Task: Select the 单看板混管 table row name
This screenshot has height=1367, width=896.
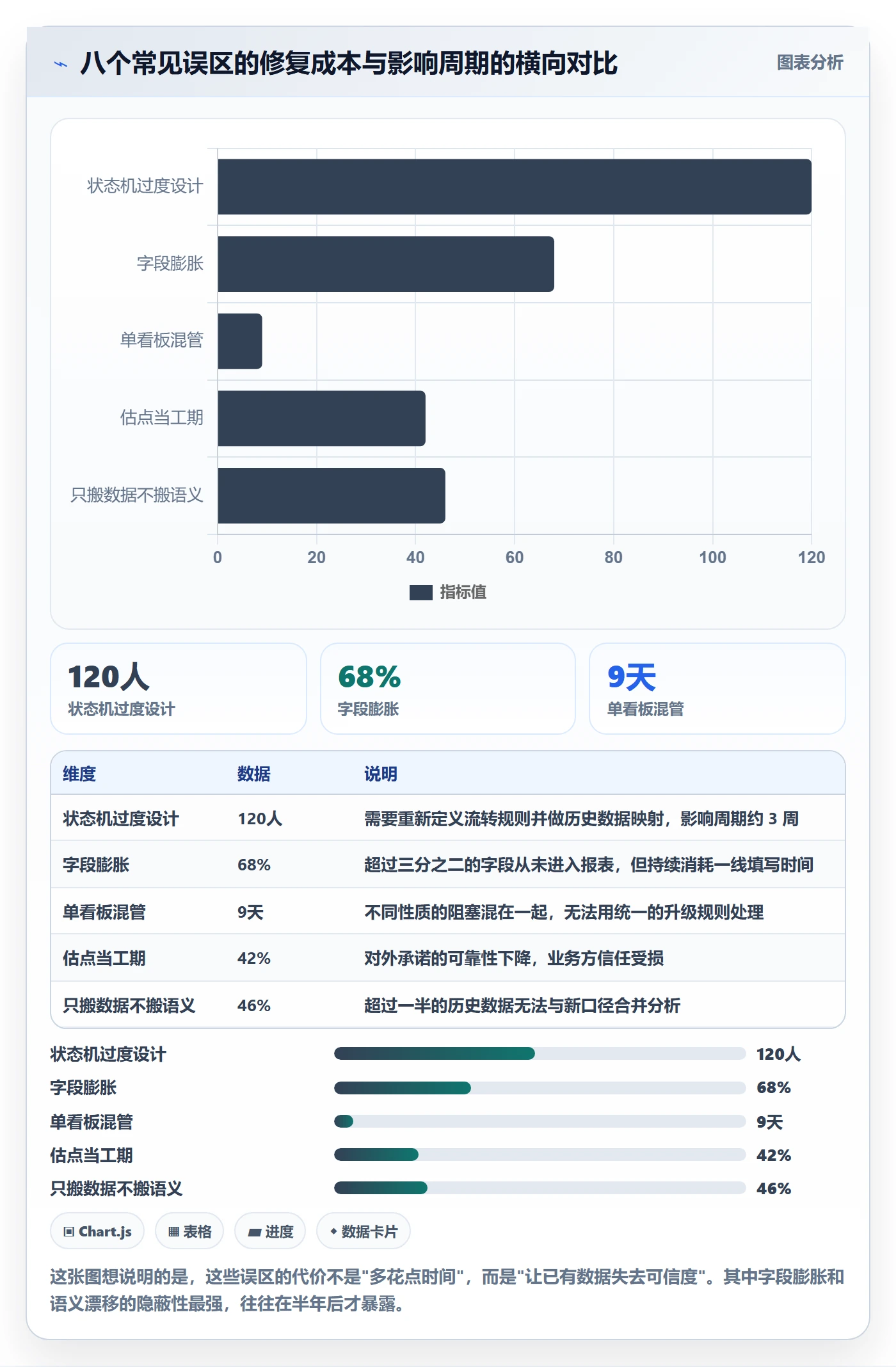Action: (x=104, y=912)
